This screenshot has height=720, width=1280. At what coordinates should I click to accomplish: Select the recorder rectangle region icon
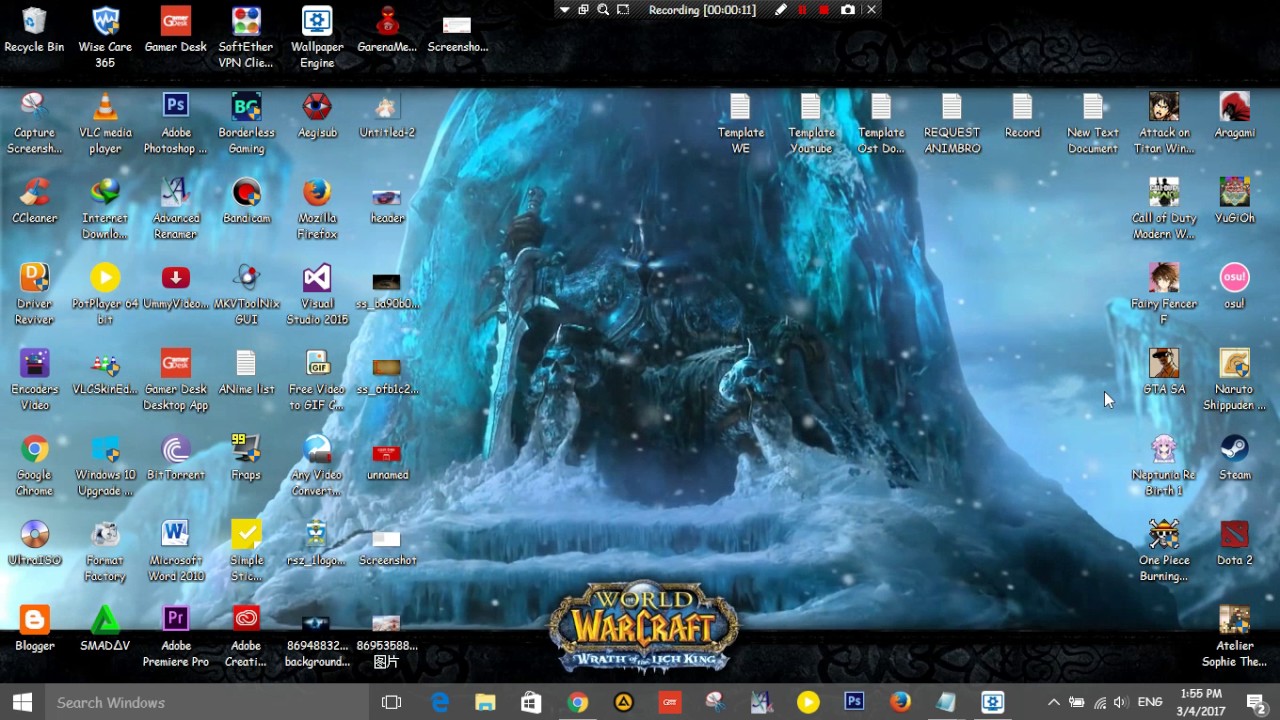(623, 9)
